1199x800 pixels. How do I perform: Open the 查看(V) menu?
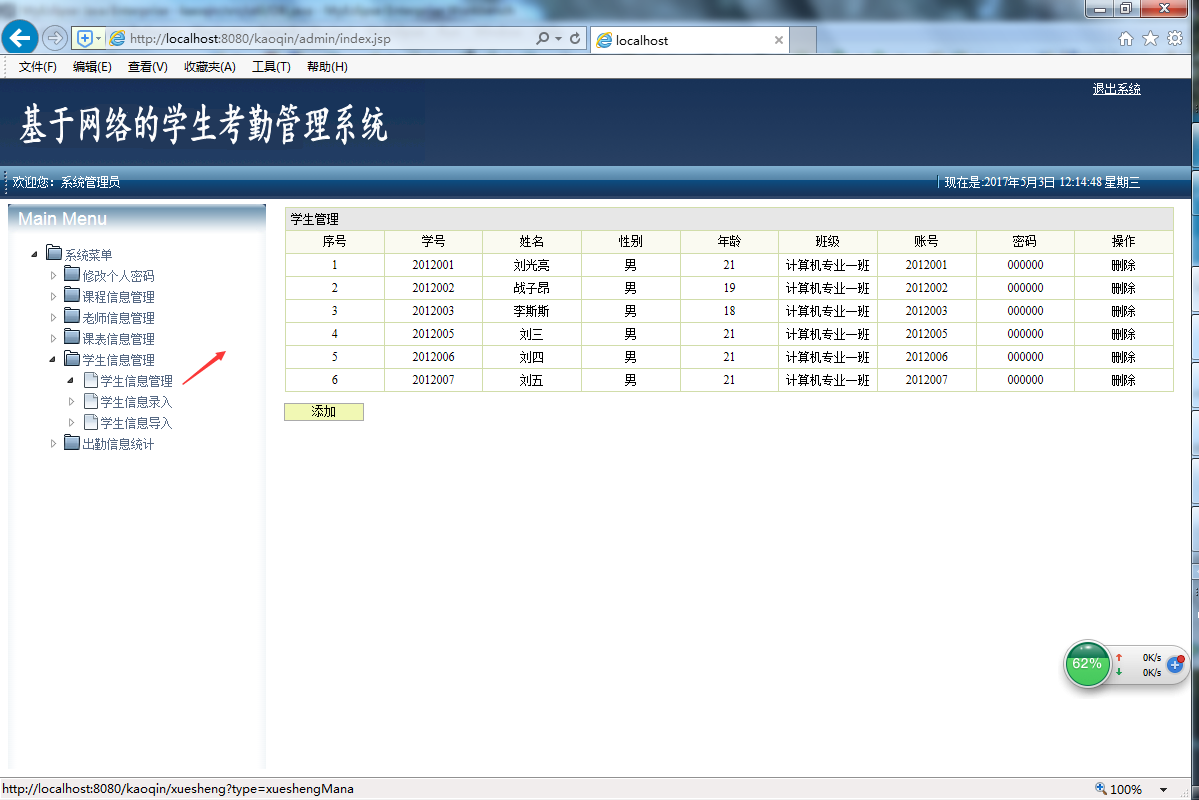(148, 67)
